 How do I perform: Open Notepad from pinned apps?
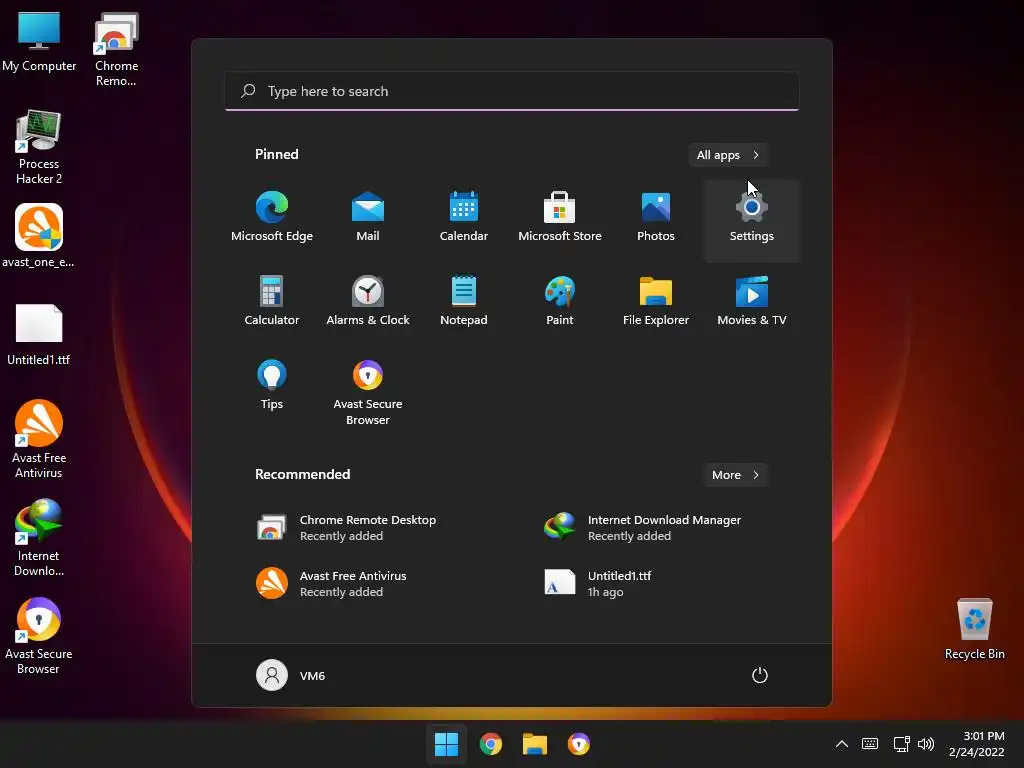[464, 302]
